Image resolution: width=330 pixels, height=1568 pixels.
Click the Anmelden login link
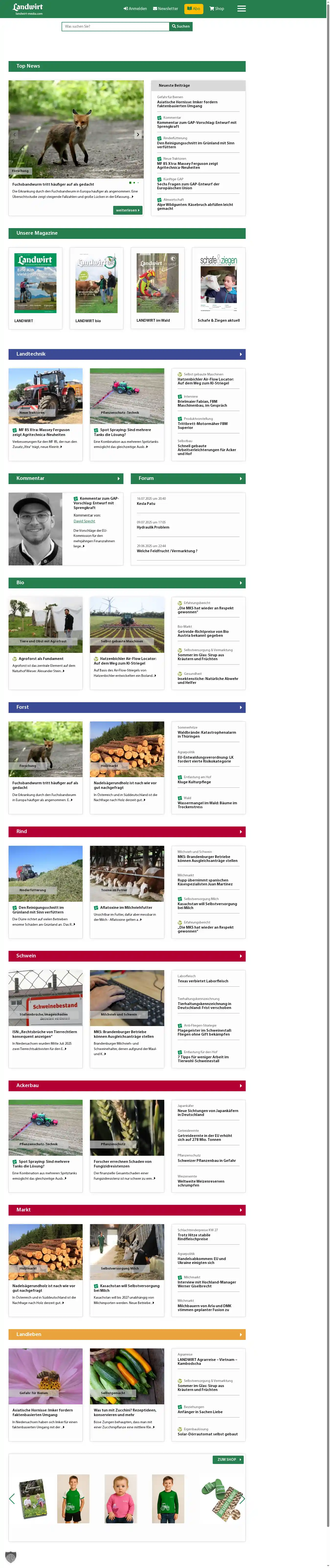[x=135, y=9]
